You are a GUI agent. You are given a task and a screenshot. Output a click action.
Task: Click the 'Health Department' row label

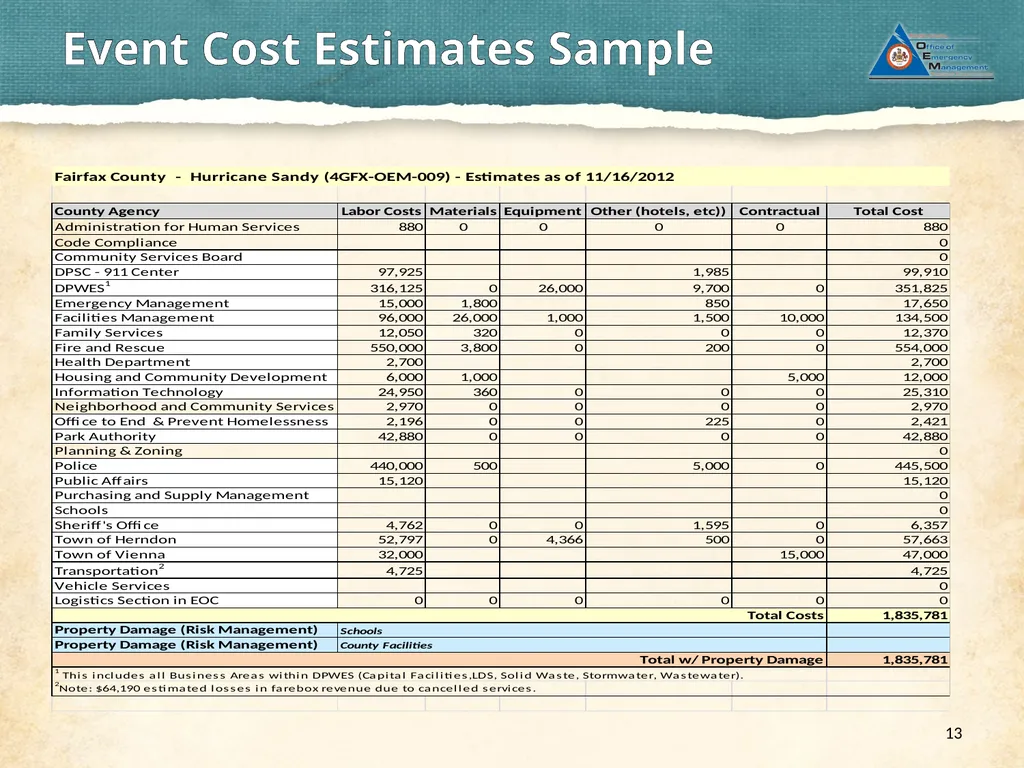[122, 362]
